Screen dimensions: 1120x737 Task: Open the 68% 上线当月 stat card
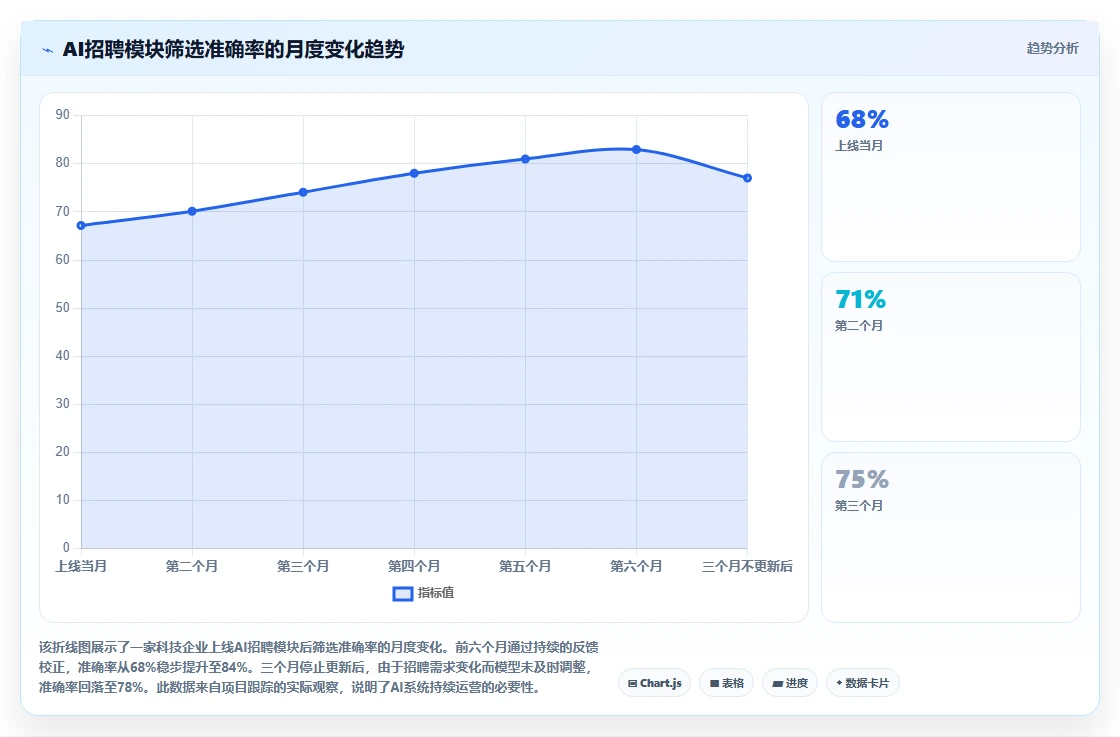click(951, 177)
